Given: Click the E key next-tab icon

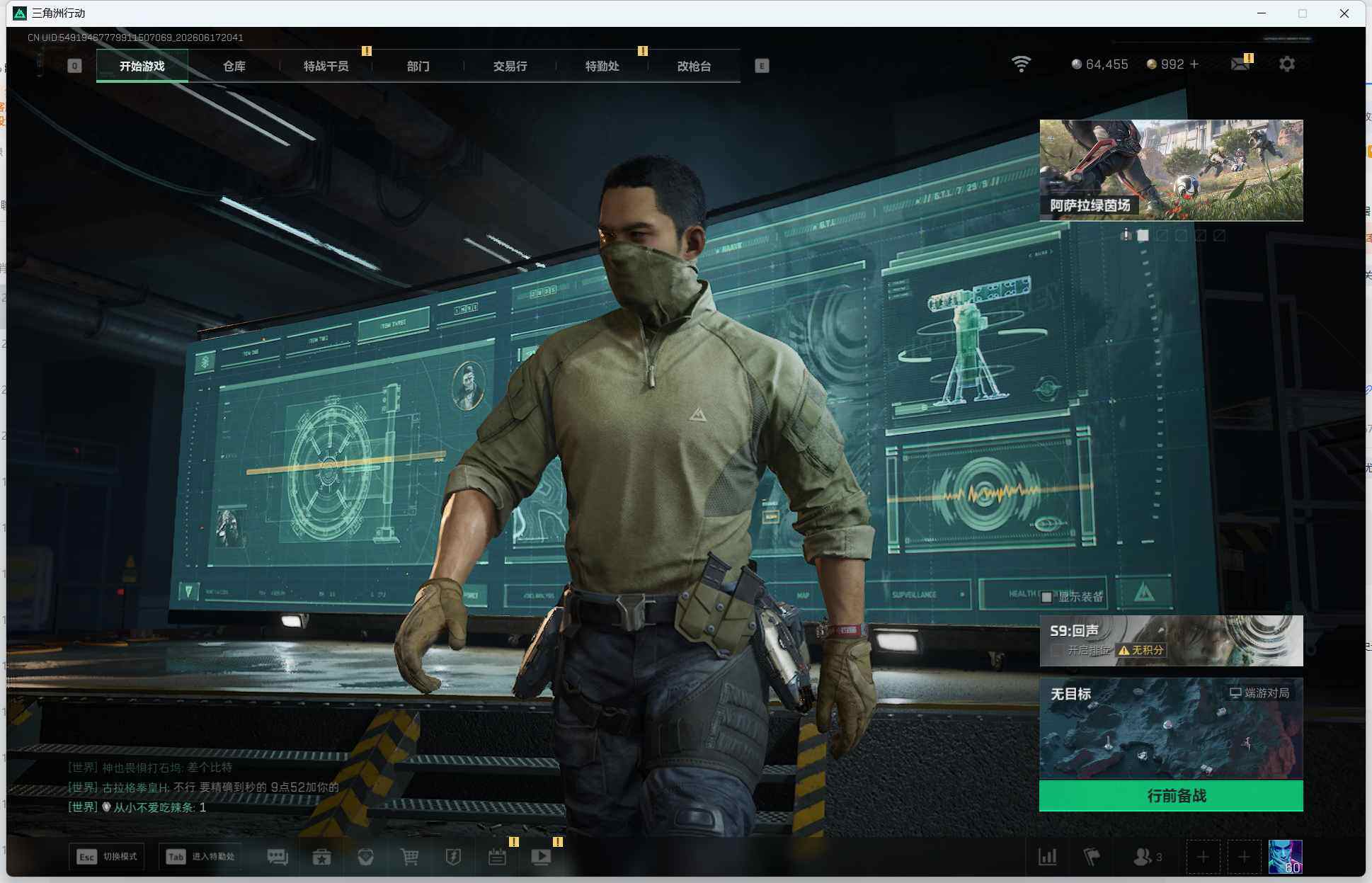Looking at the screenshot, I should click(x=762, y=66).
